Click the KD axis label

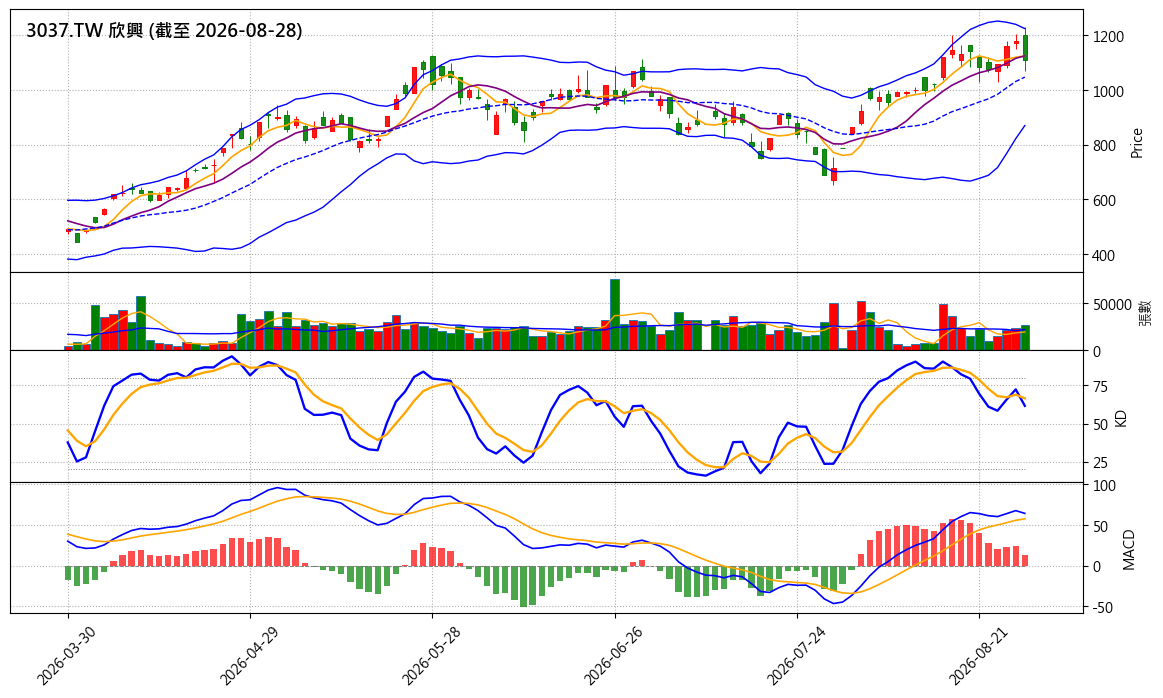(x=1121, y=418)
